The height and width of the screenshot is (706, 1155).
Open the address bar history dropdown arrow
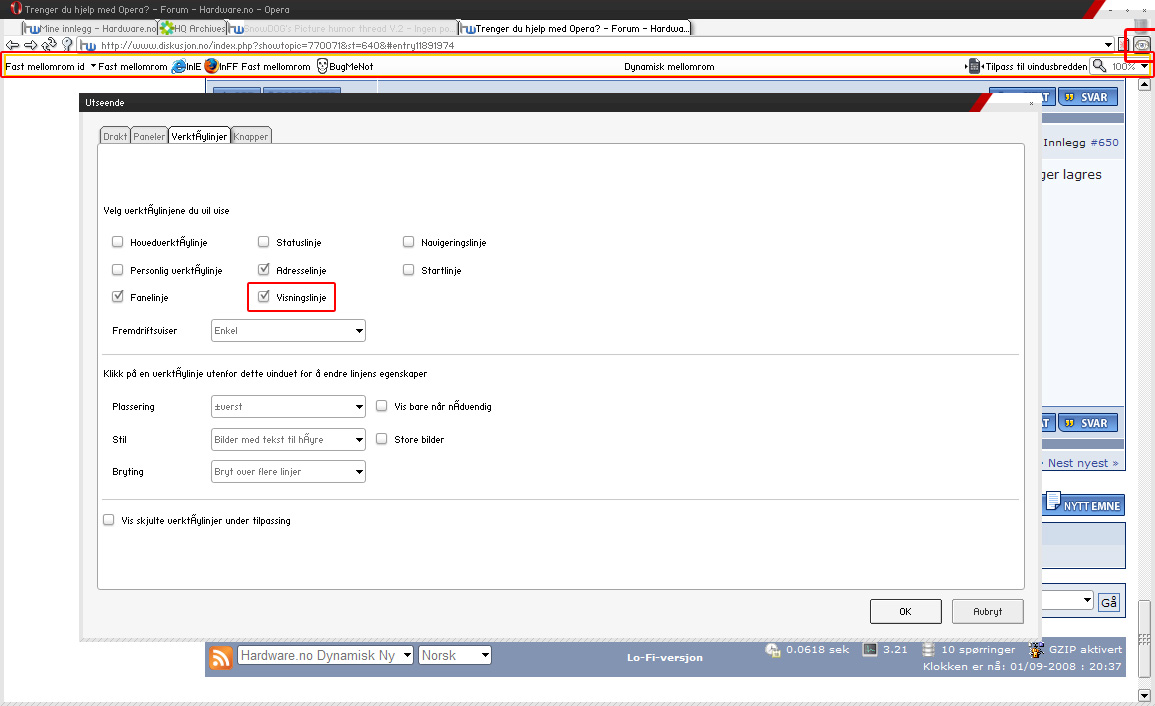click(x=1109, y=45)
